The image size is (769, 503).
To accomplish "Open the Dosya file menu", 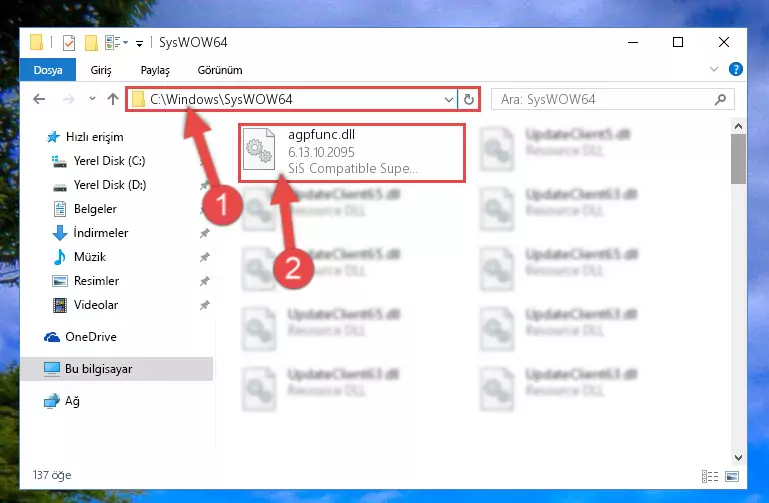I will coord(48,70).
